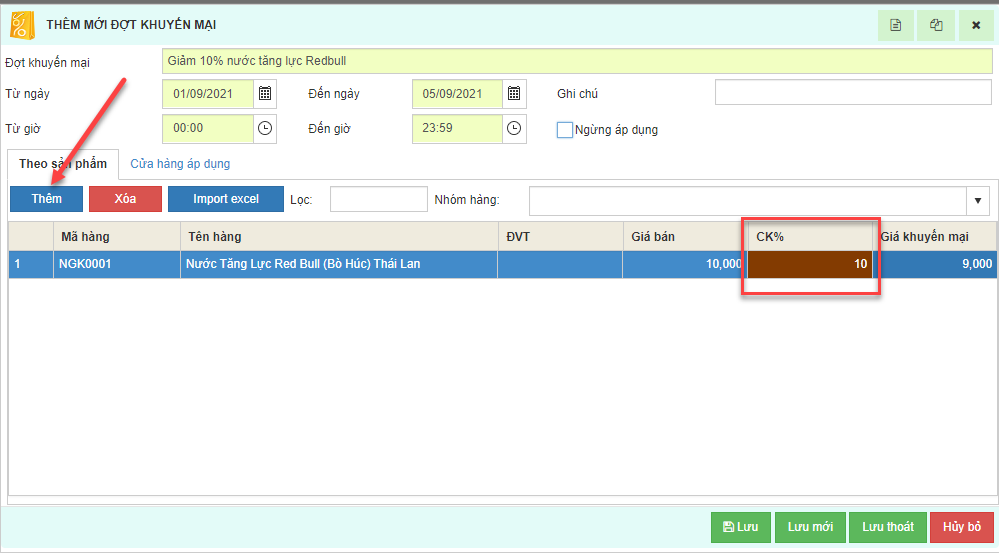
Task: Open the clock picker for Đến giờ
Action: point(514,128)
